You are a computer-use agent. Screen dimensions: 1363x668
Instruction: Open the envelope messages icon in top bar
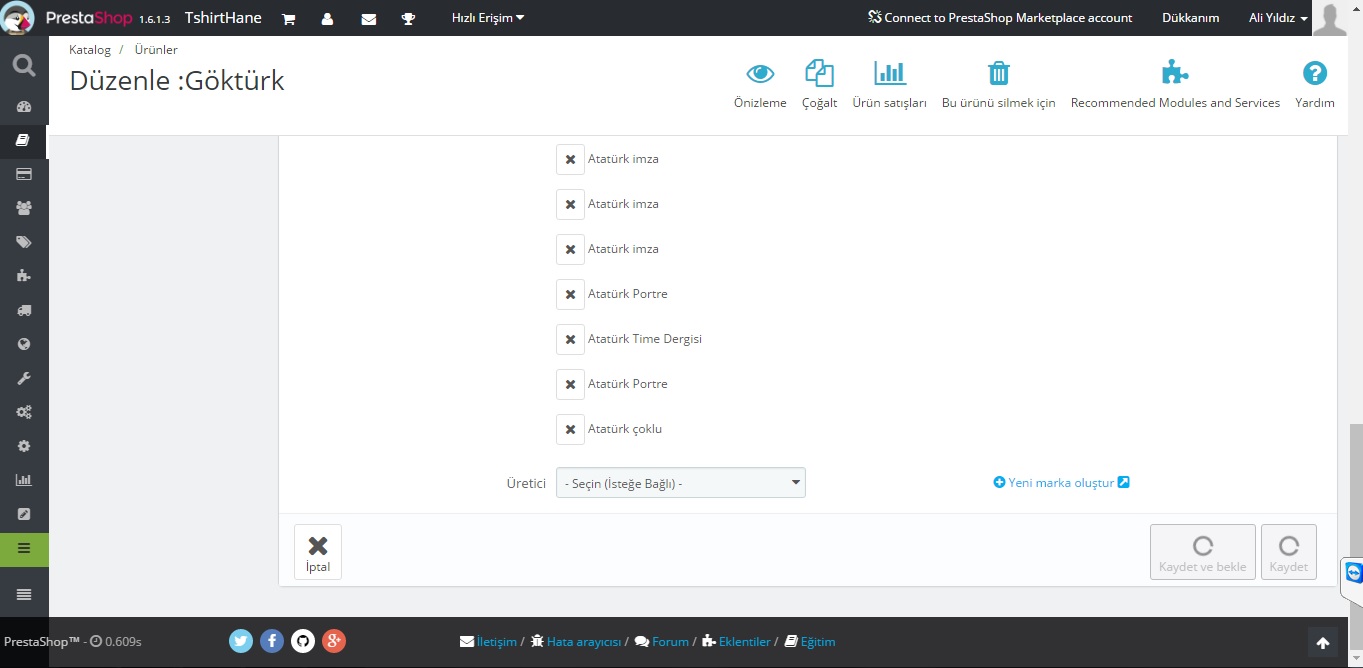pos(368,19)
